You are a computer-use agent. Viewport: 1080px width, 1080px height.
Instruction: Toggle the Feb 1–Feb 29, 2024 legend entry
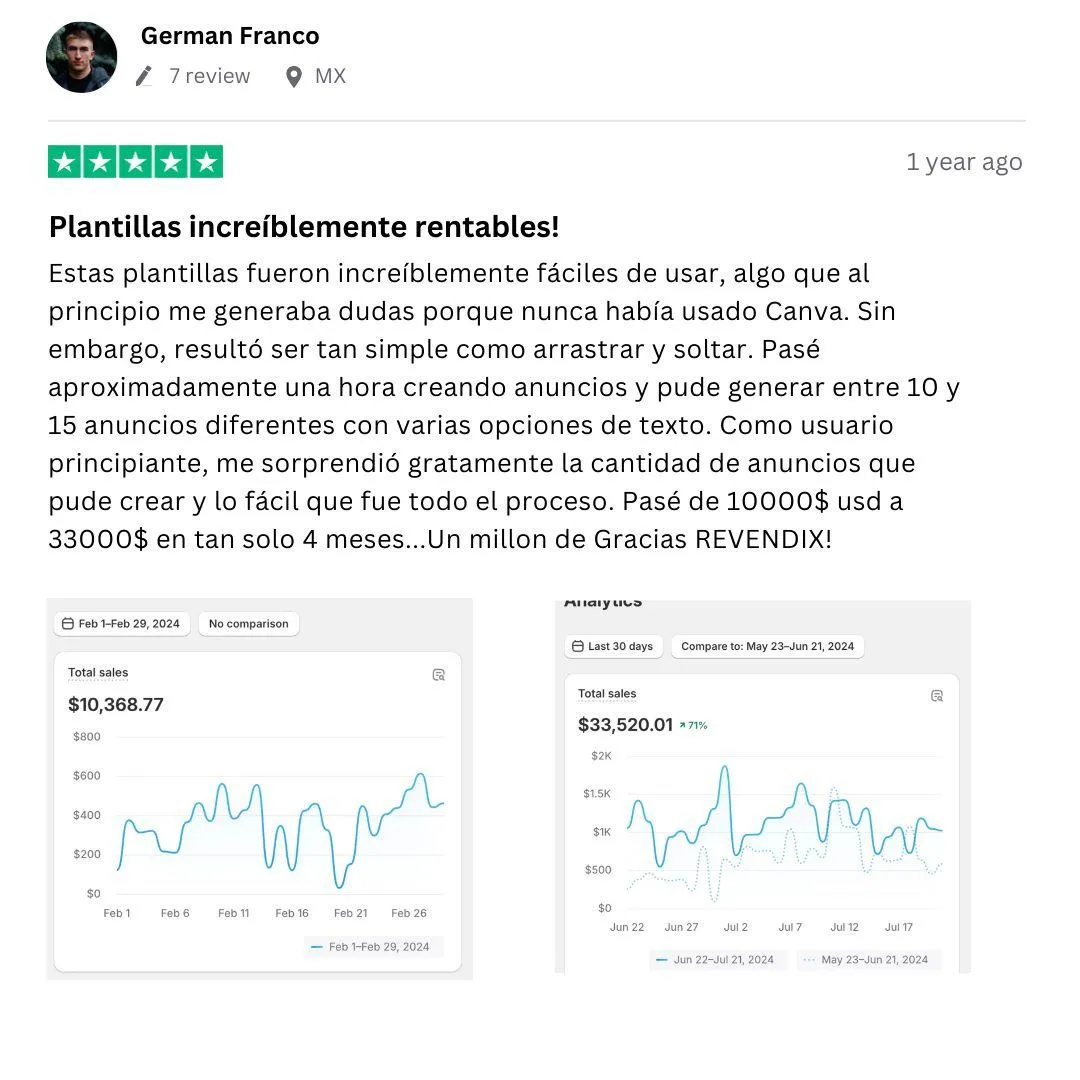click(373, 946)
